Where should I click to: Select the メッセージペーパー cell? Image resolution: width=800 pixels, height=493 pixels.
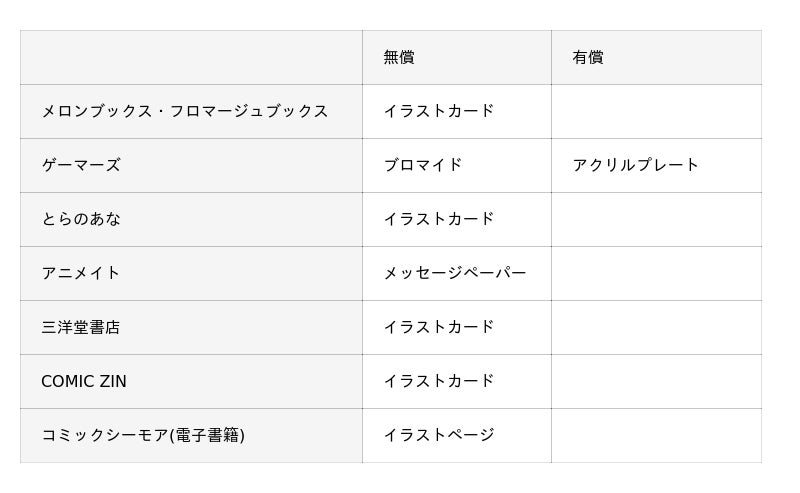(455, 273)
